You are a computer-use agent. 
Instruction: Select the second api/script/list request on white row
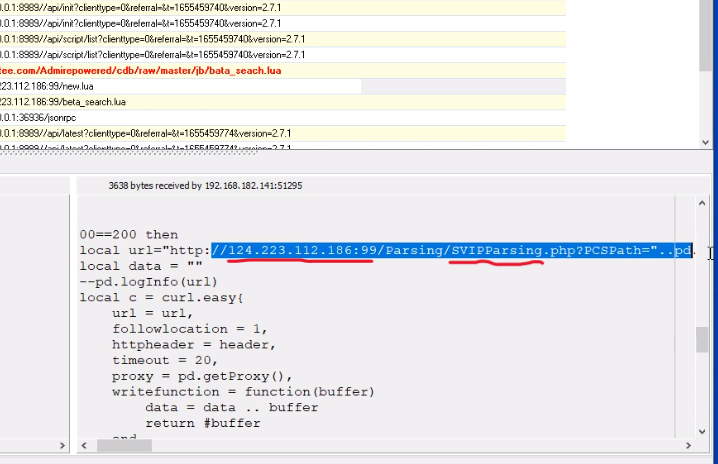pos(283,55)
